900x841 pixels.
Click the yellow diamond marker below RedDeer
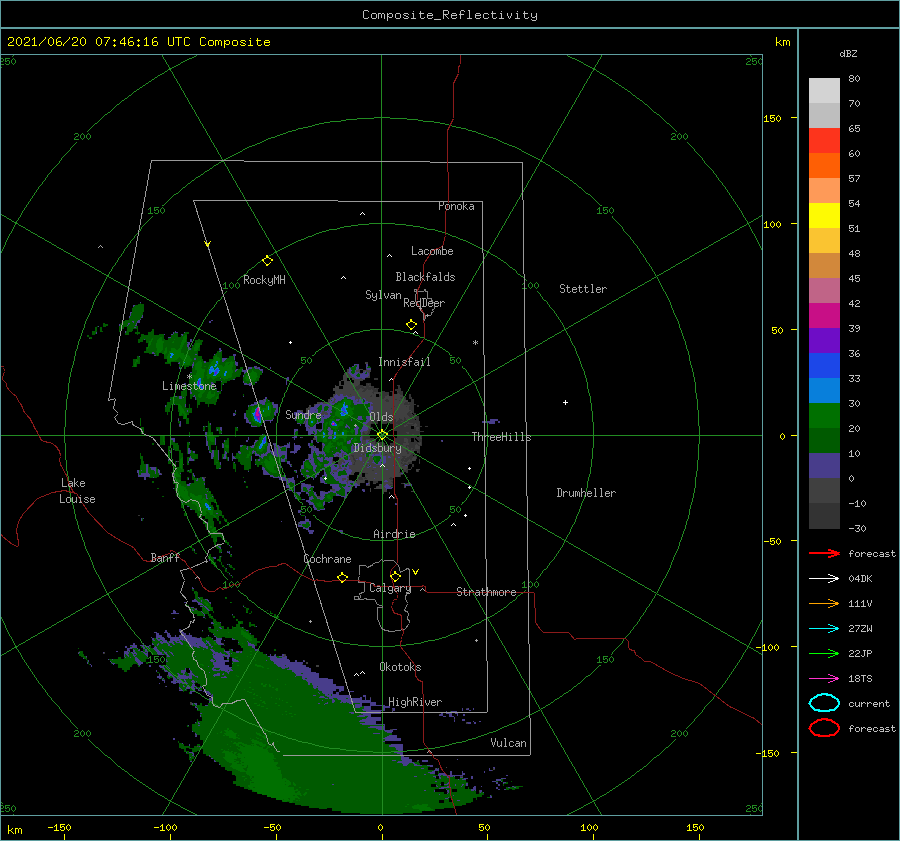click(411, 325)
